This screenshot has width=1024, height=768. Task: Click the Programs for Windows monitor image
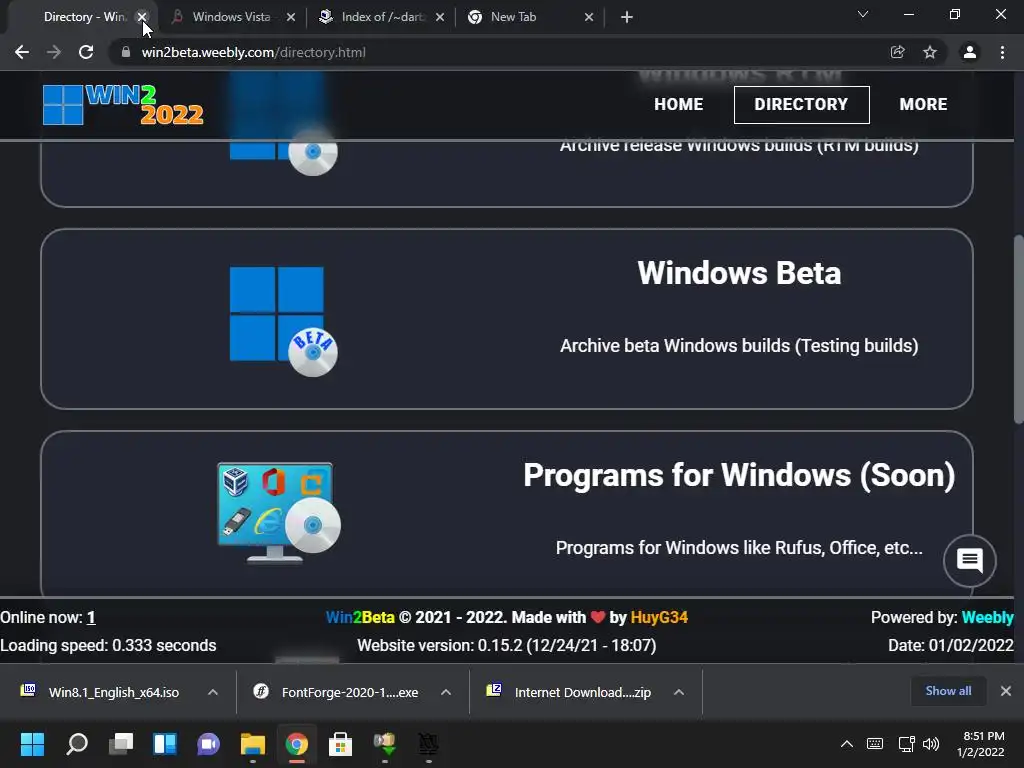[x=279, y=512]
